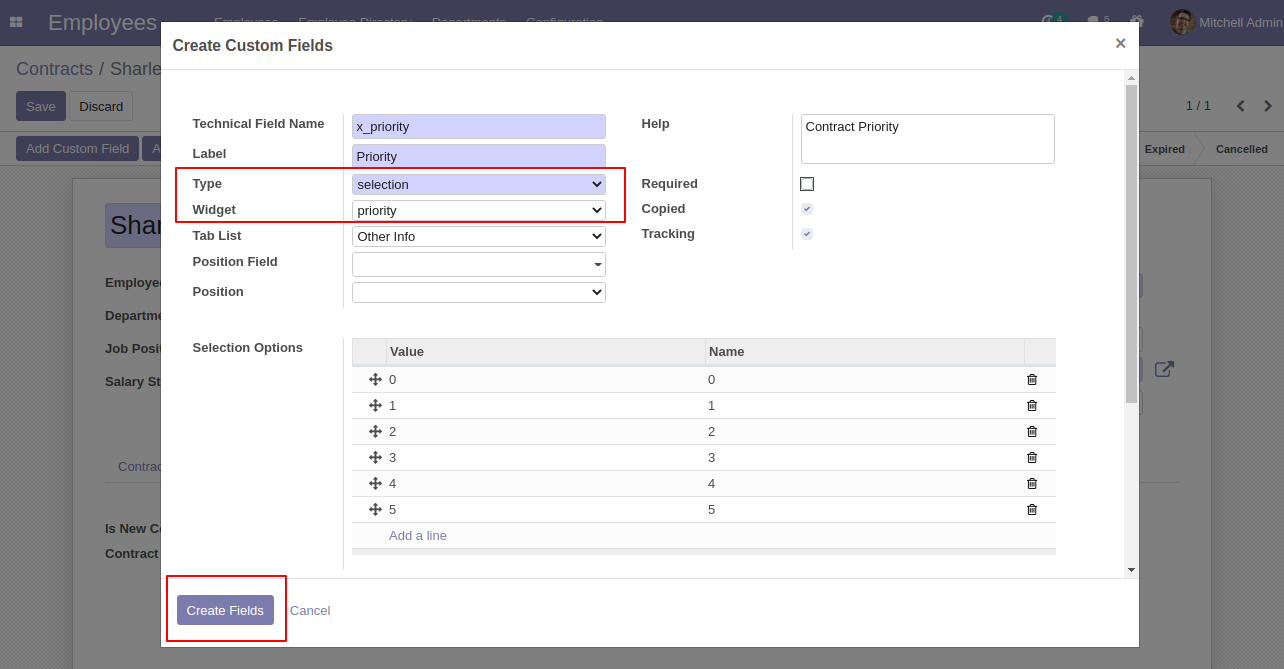The width and height of the screenshot is (1284, 669).
Task: Open the Type selection dropdown
Action: click(479, 184)
